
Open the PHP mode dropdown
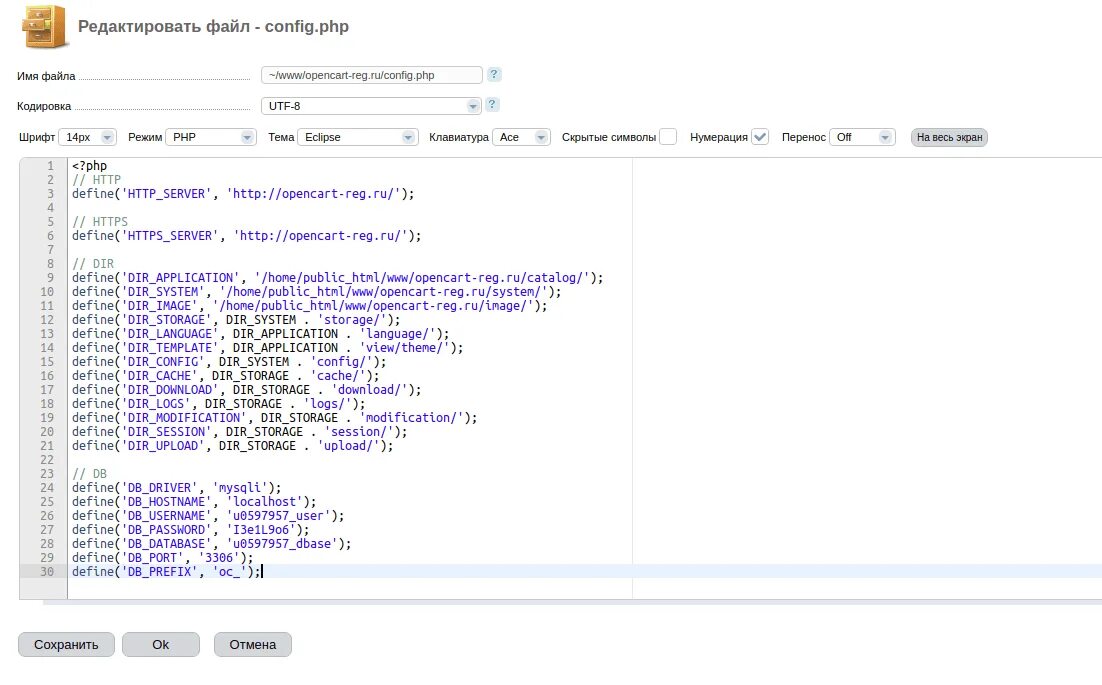tap(210, 137)
